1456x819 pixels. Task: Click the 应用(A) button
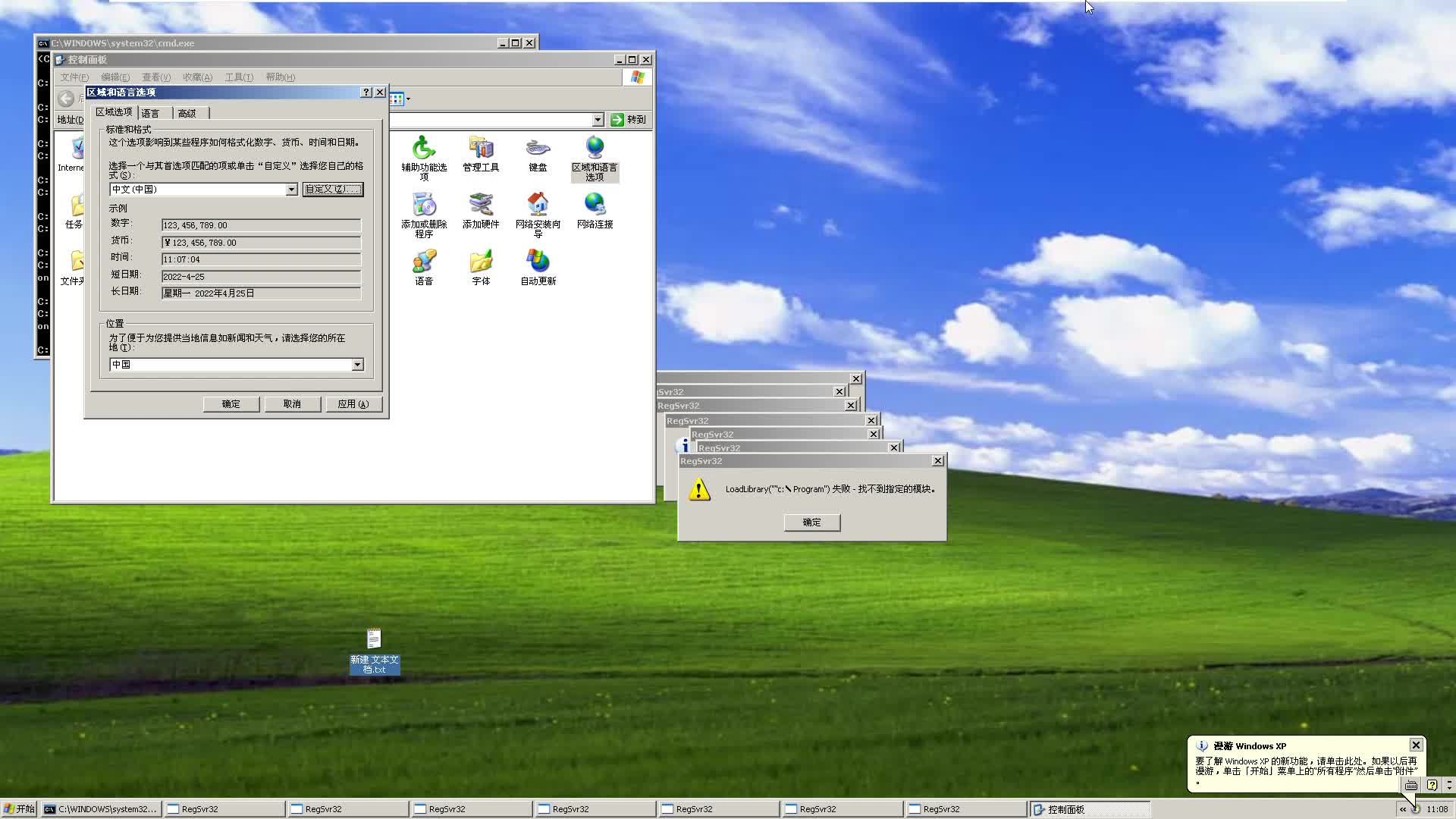353,404
